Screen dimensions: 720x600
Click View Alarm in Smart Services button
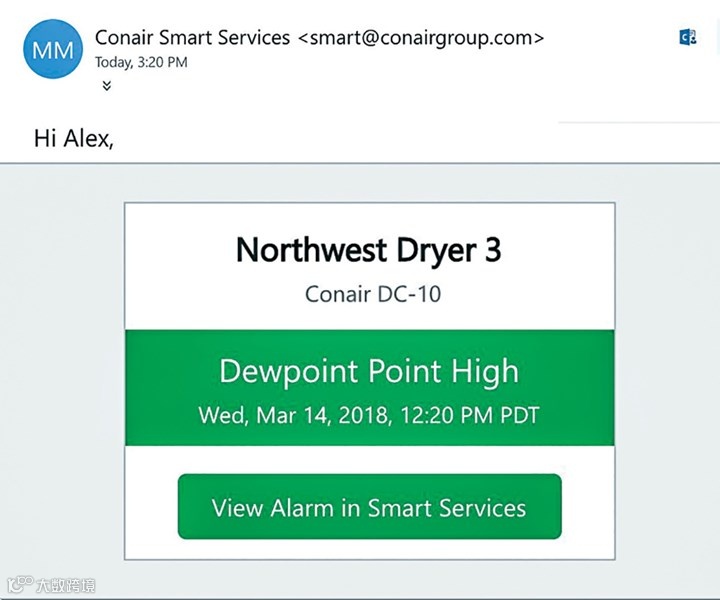(x=370, y=506)
